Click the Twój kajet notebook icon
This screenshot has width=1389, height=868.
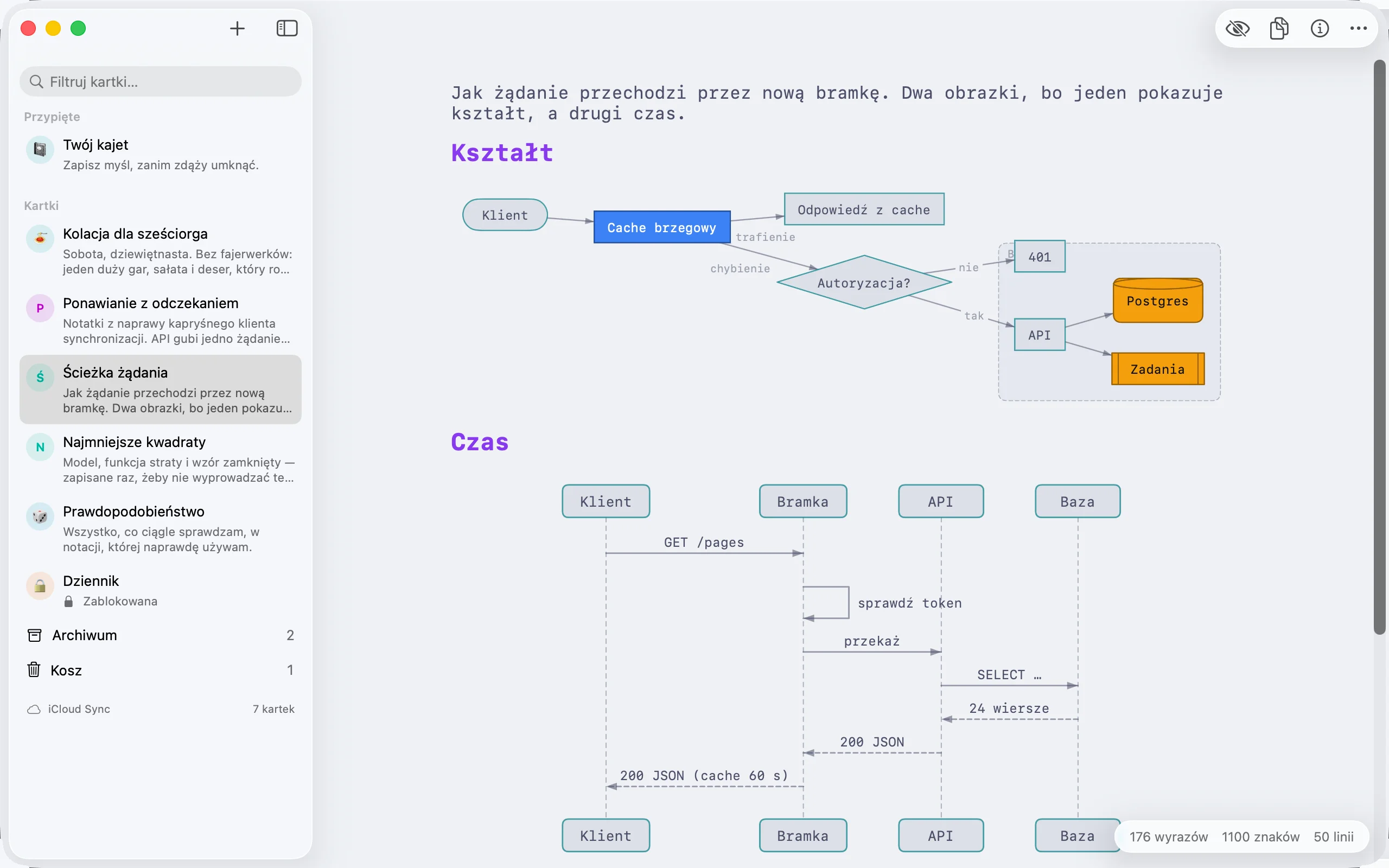tap(40, 150)
